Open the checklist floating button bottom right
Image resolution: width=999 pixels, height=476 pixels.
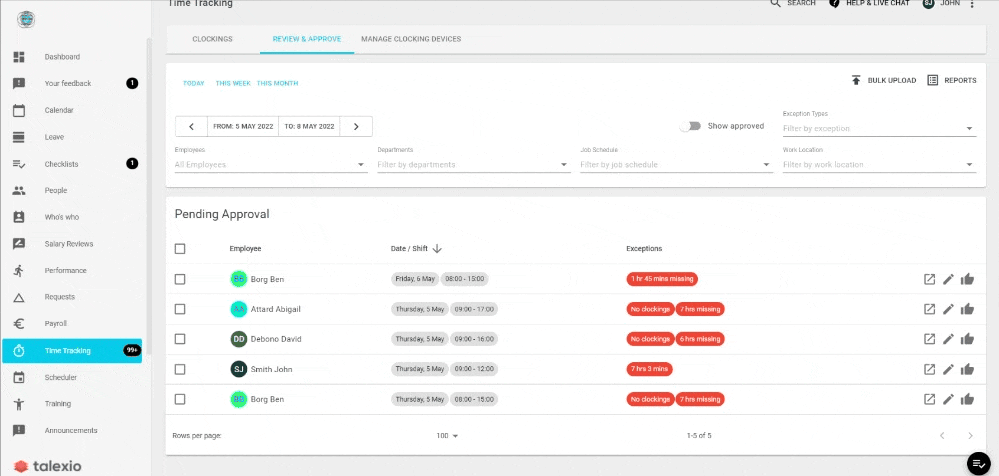point(979,463)
